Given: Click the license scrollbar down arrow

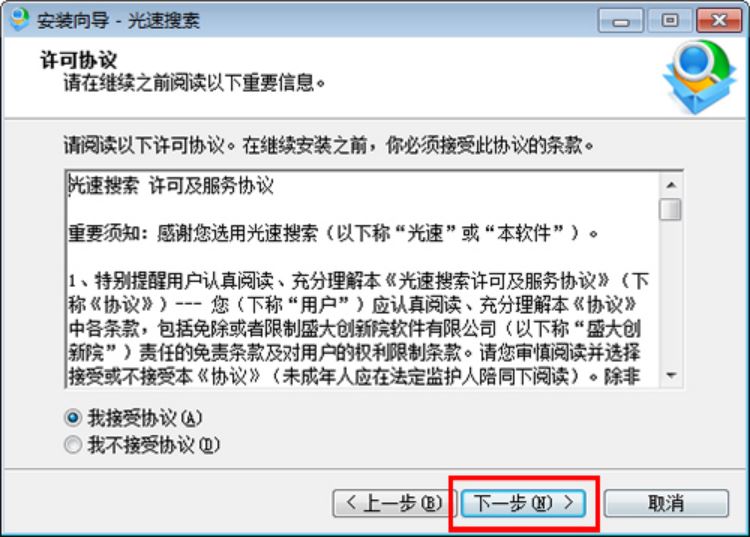Looking at the screenshot, I should coord(671,375).
